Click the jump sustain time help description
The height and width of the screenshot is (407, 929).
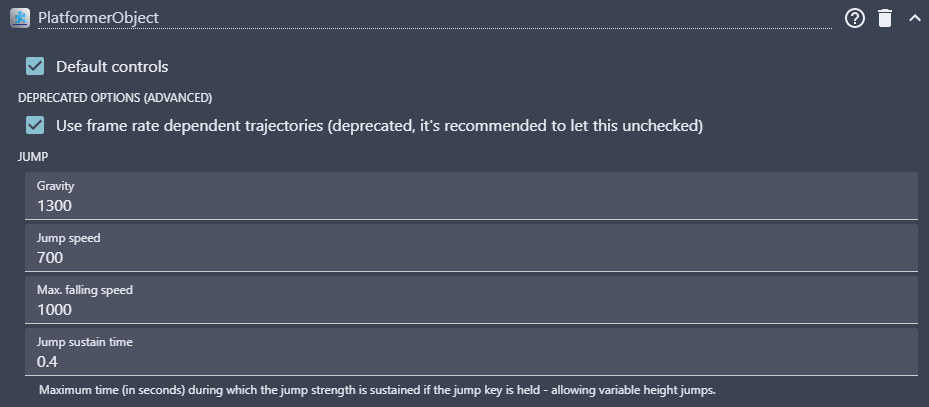click(377, 391)
